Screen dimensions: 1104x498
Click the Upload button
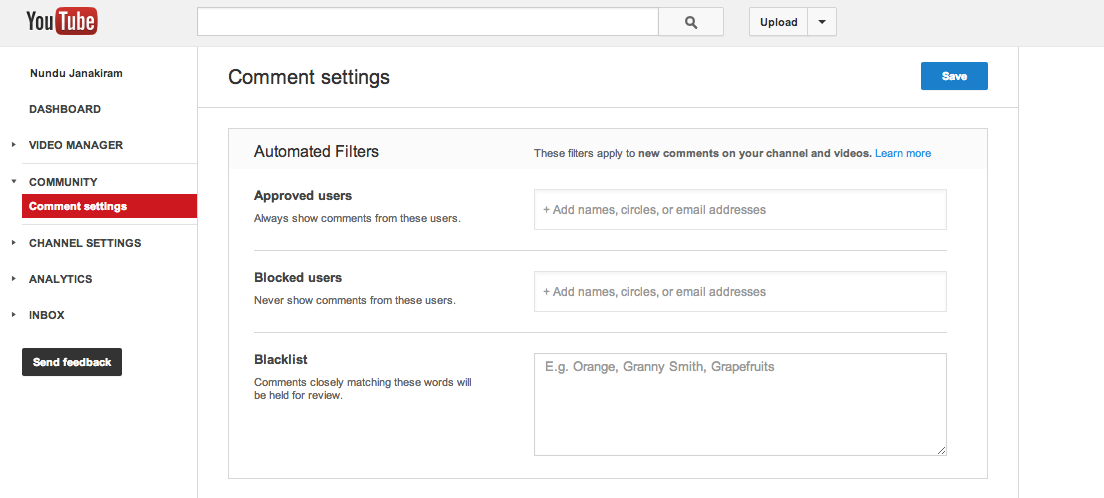pyautogui.click(x=778, y=22)
